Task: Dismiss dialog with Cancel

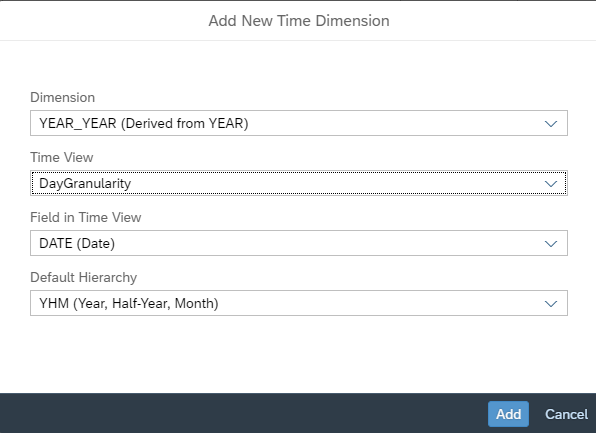Action: pyautogui.click(x=566, y=414)
